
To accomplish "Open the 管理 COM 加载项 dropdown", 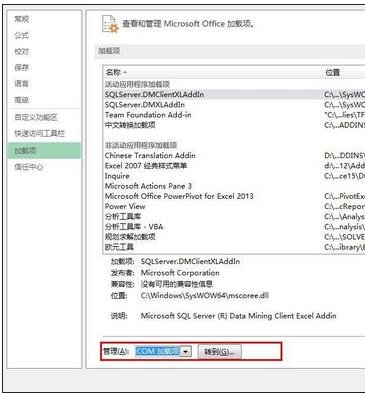I will (x=163, y=351).
